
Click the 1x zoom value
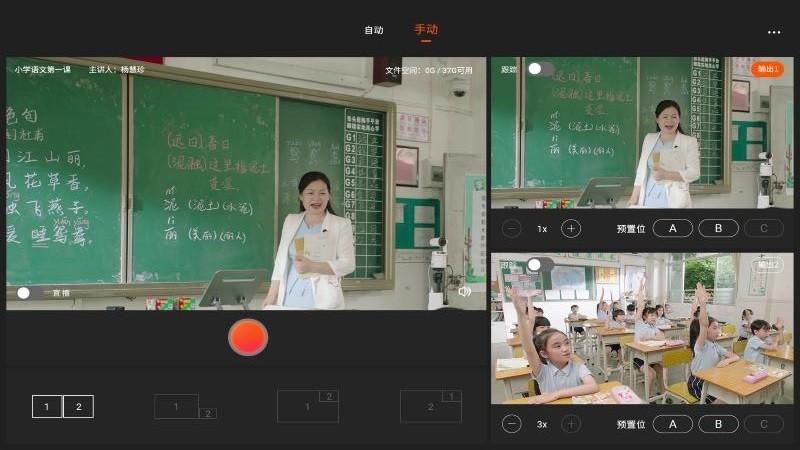click(x=542, y=229)
